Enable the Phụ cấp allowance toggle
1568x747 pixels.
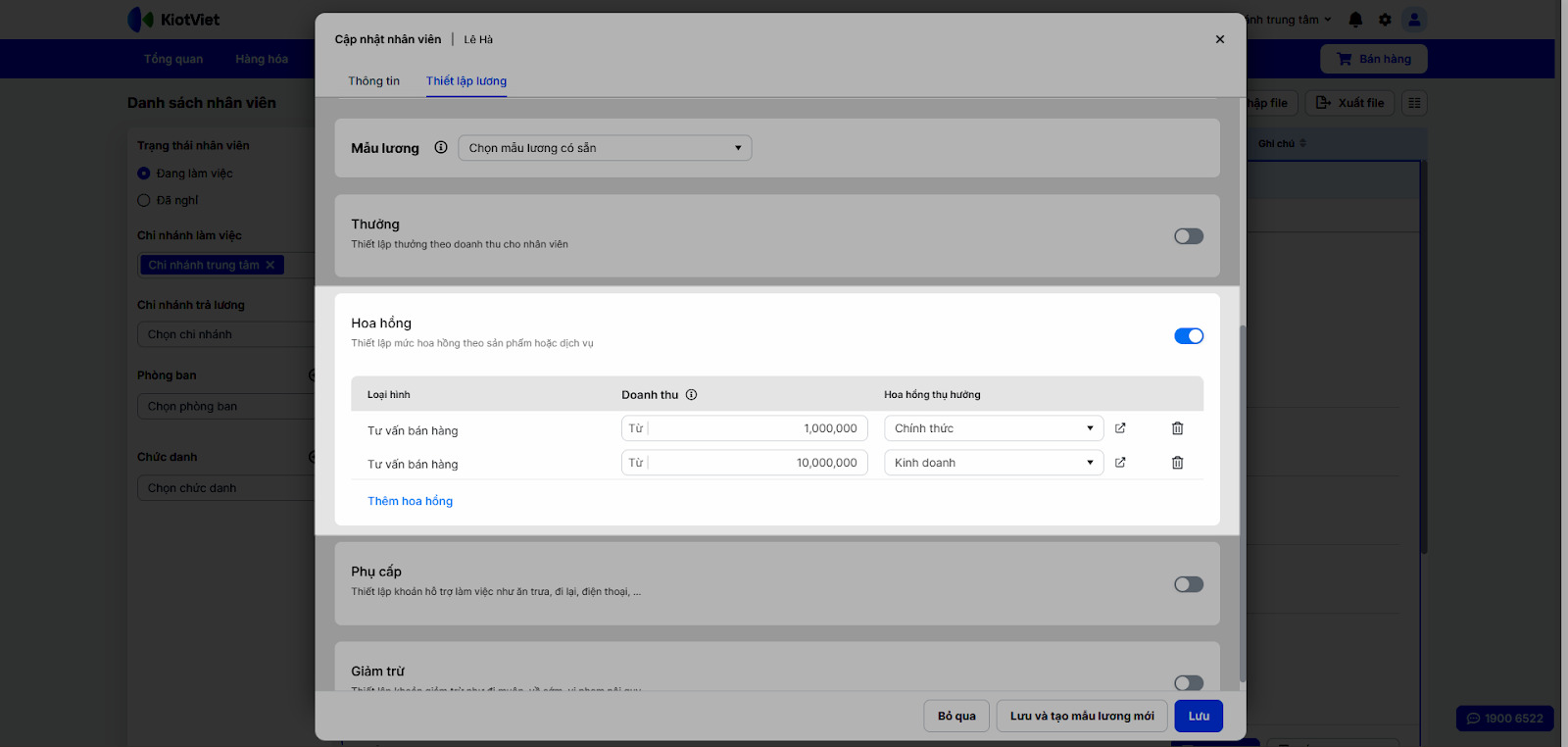pos(1189,584)
